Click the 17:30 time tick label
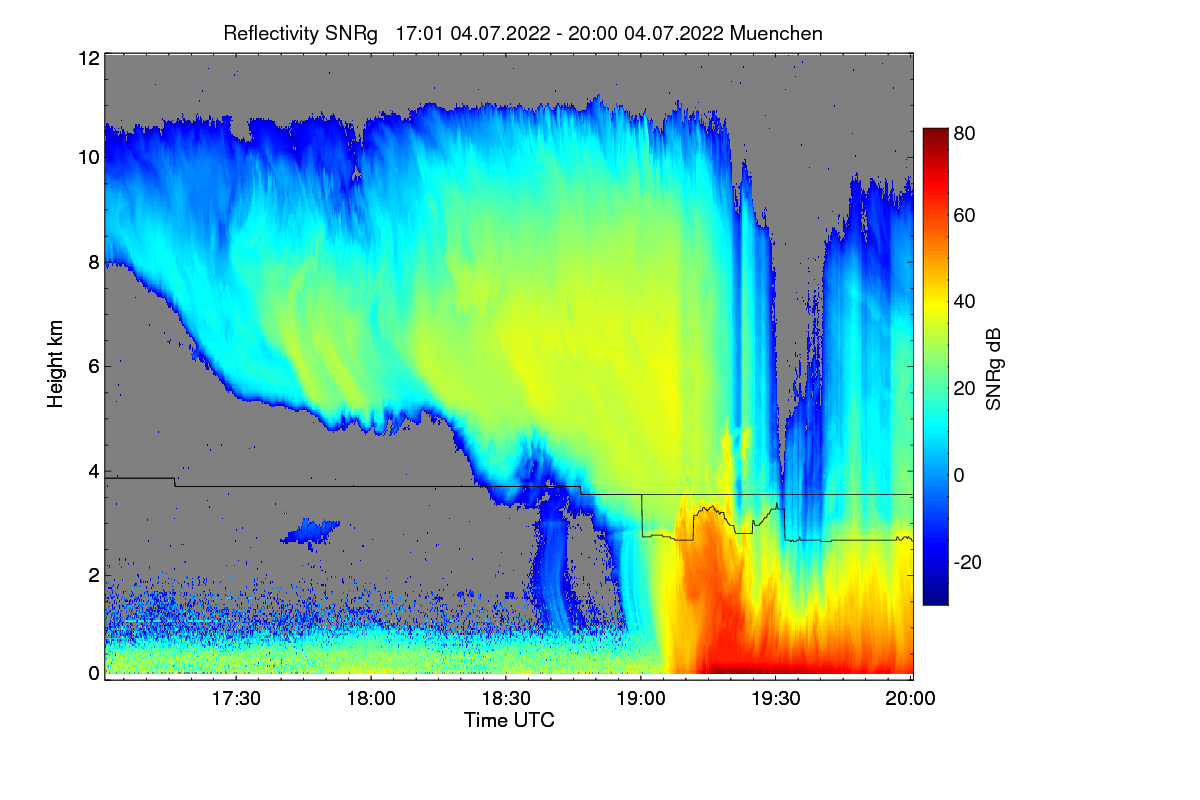The height and width of the screenshot is (800, 1200). pyautogui.click(x=235, y=698)
